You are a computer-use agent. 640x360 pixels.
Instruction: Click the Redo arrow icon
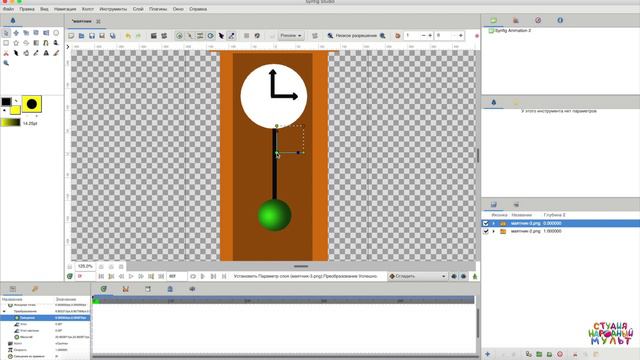click(138, 36)
